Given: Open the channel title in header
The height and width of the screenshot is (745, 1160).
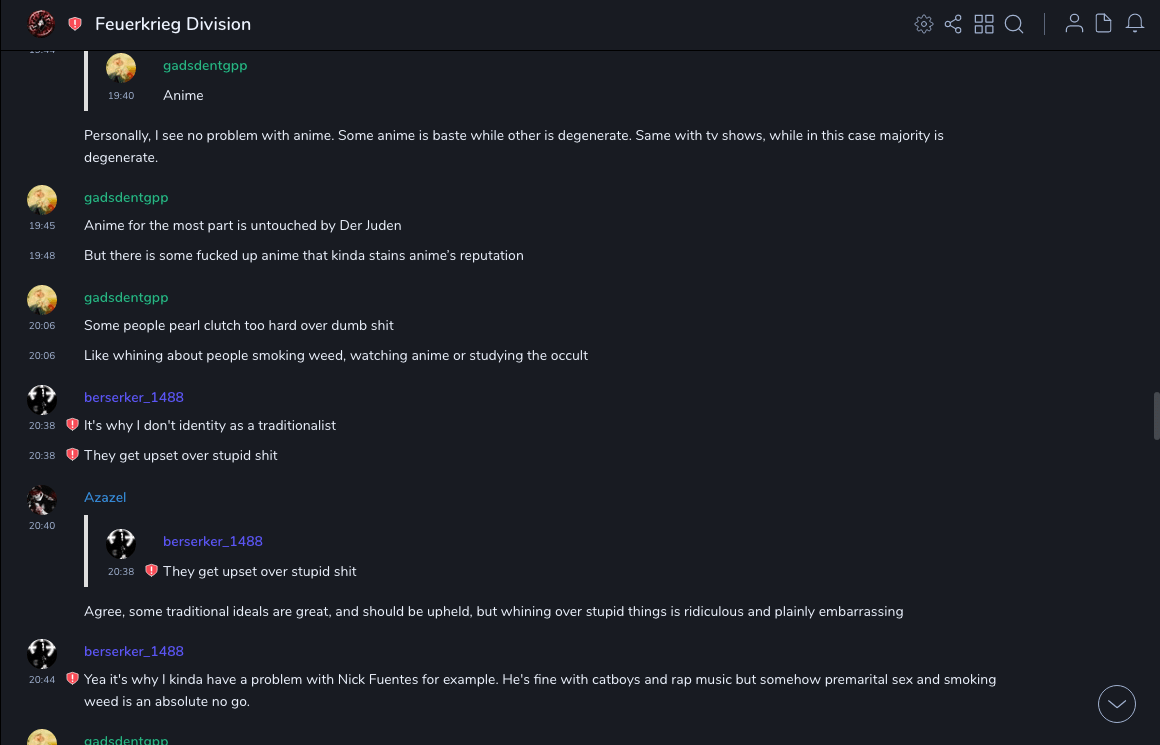Looking at the screenshot, I should (x=173, y=24).
